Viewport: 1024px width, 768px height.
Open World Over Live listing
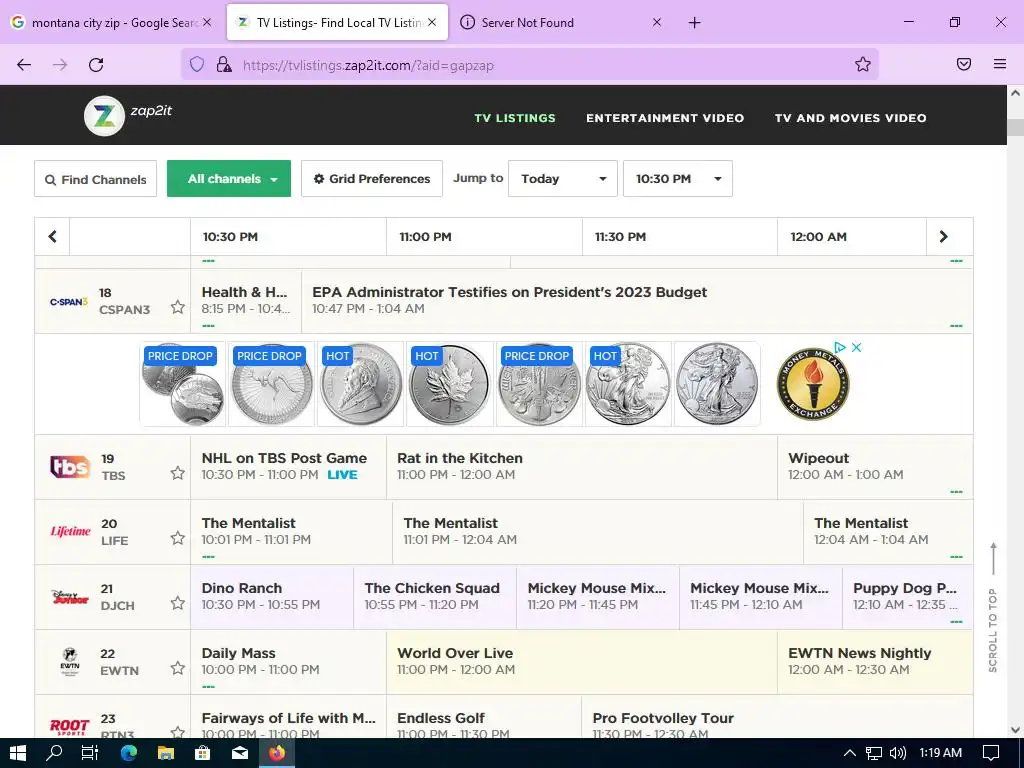(x=582, y=662)
